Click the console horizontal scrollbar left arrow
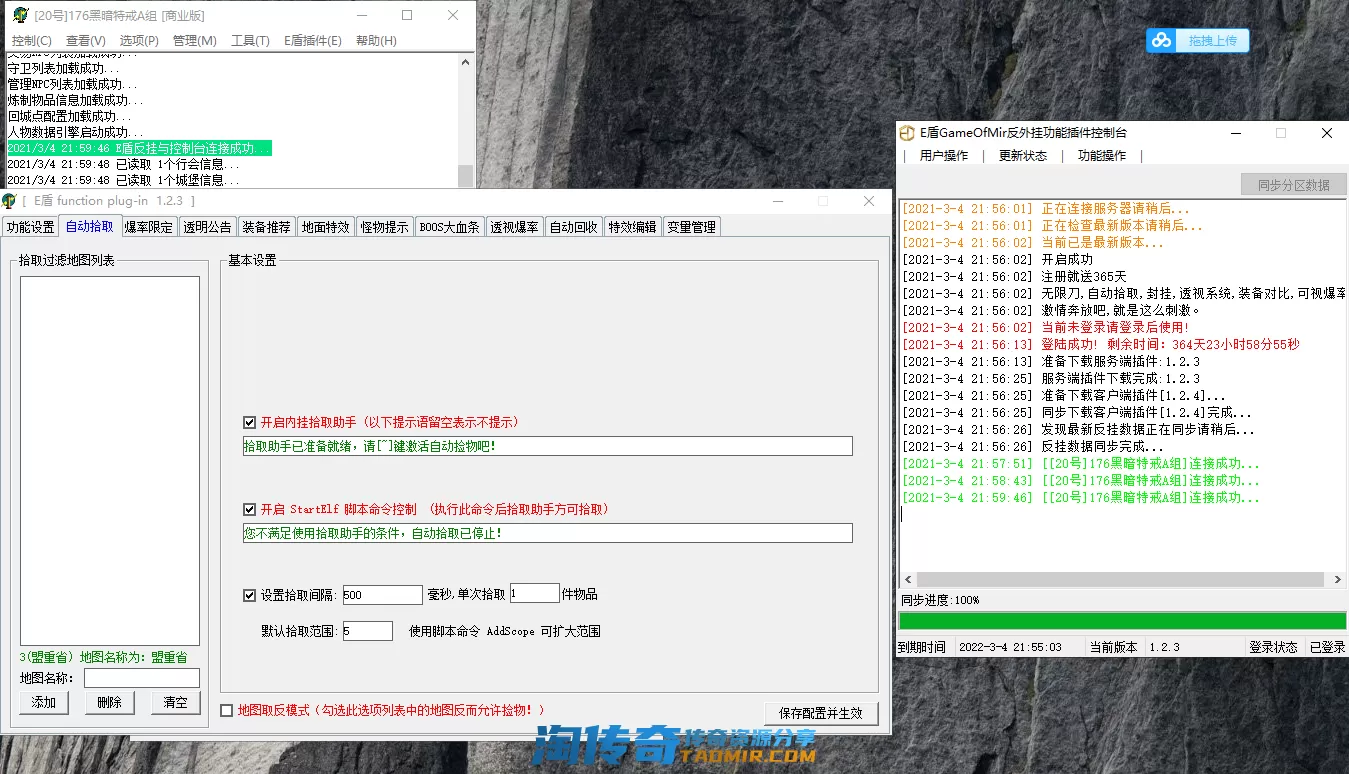 pyautogui.click(x=908, y=579)
